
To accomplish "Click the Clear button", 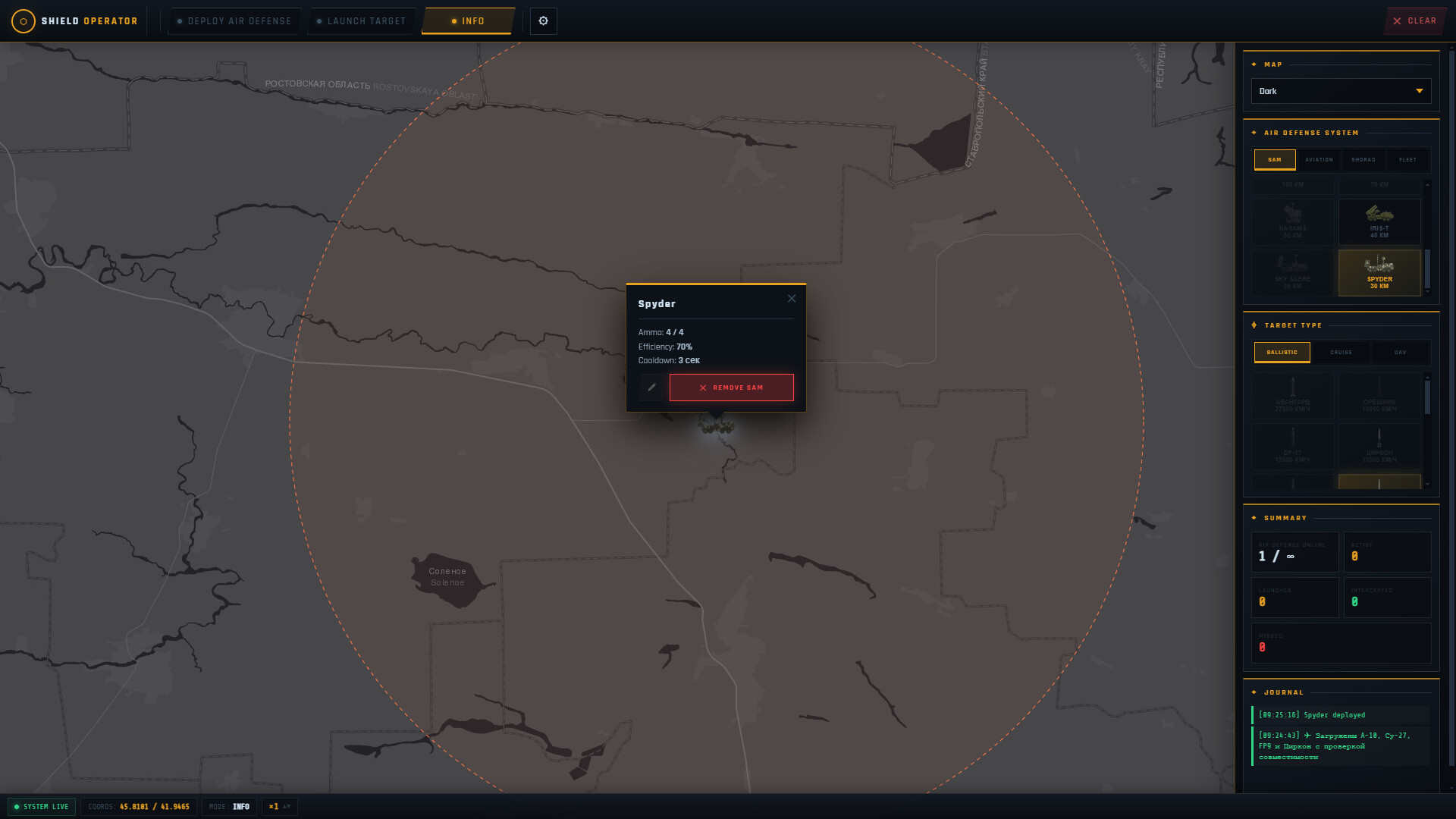I will click(x=1415, y=21).
